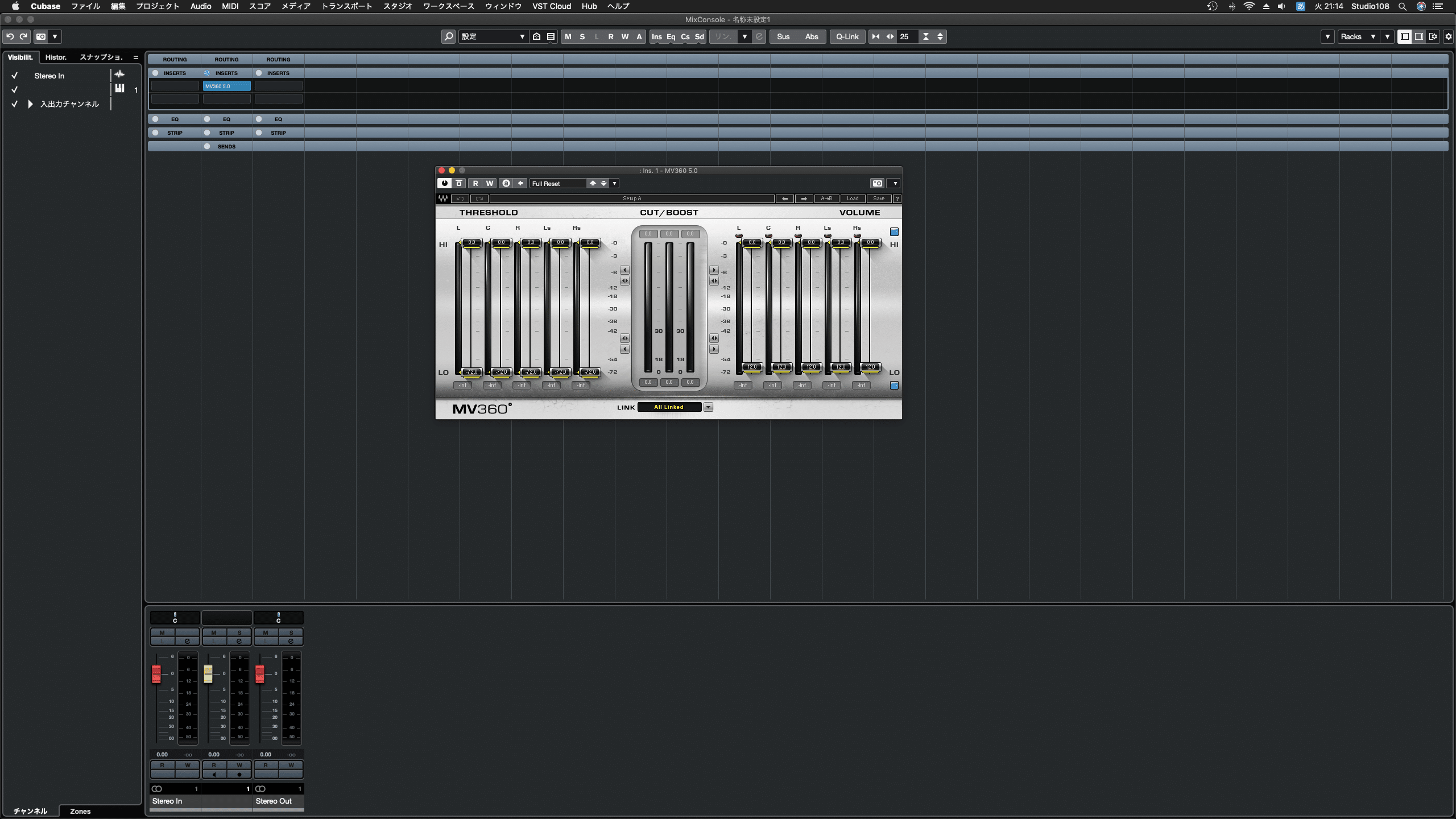Screen dimensions: 1456x819
Task: Open the All Linked dropdown in MV360
Action: (x=708, y=407)
